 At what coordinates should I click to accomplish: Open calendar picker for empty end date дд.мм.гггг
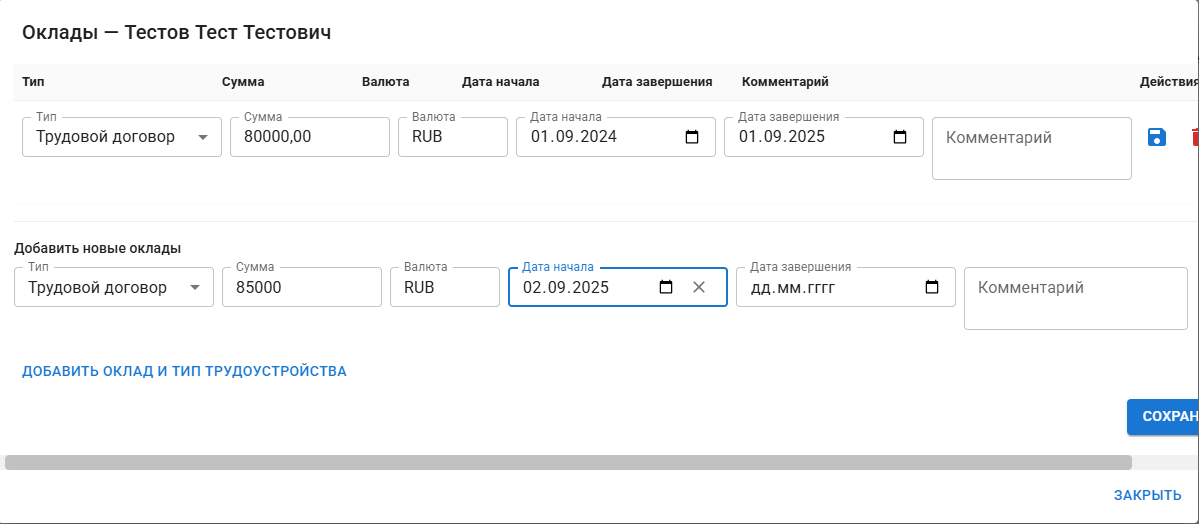931,288
